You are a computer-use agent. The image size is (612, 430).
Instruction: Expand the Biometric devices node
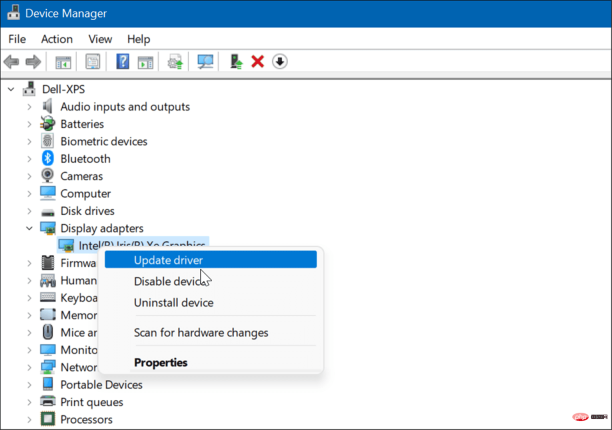29,141
